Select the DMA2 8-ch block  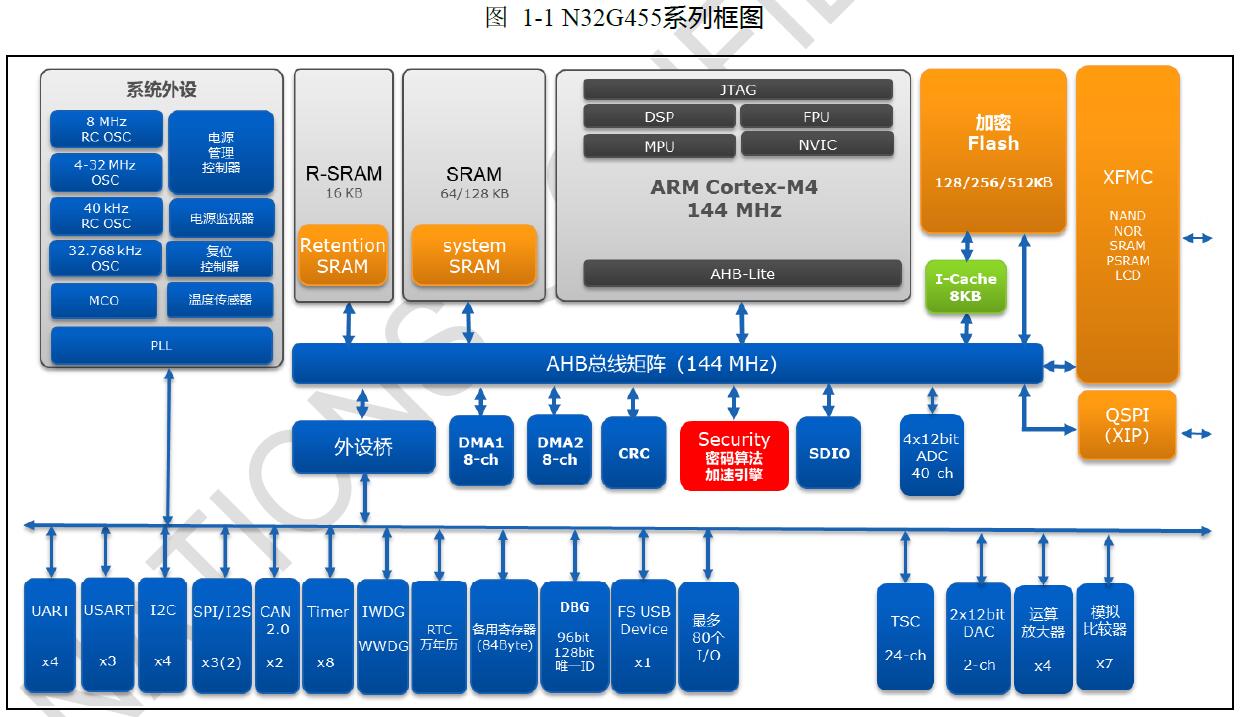pyautogui.click(x=559, y=451)
